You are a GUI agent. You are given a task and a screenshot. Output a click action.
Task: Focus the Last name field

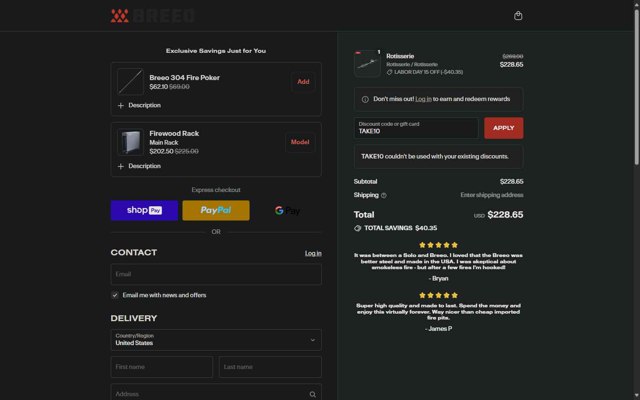[x=270, y=367]
